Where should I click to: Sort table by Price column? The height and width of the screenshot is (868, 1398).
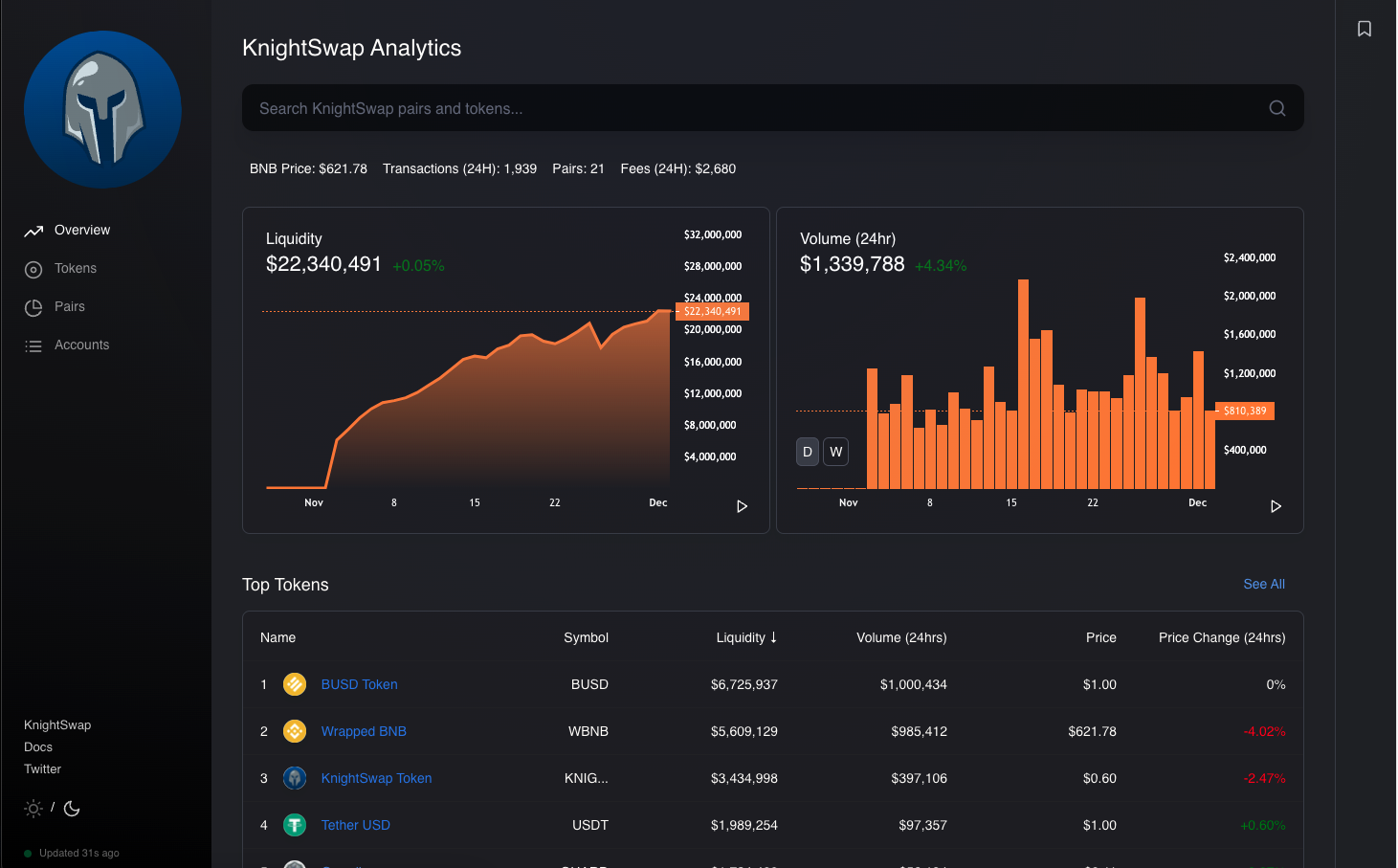pos(1101,637)
